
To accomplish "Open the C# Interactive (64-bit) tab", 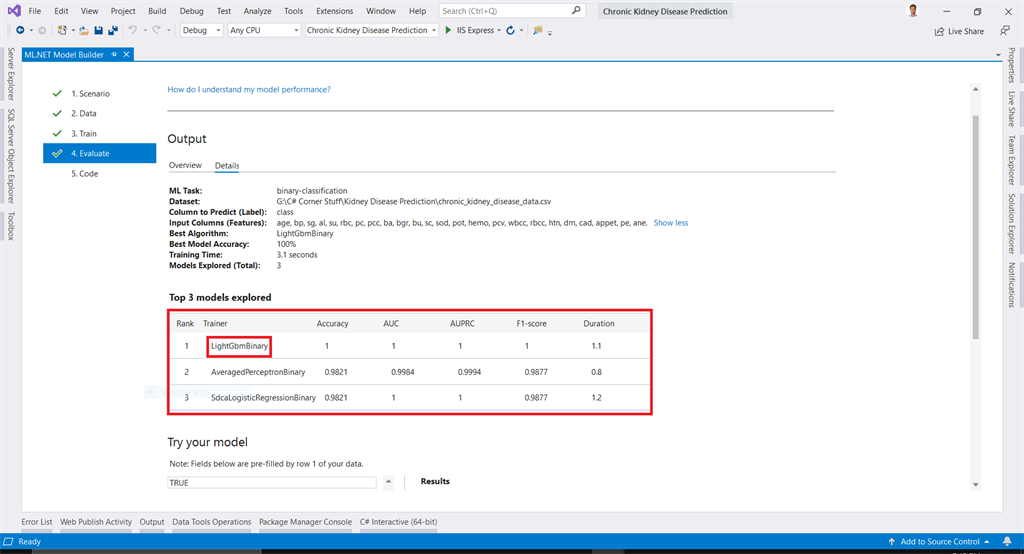I will [398, 522].
